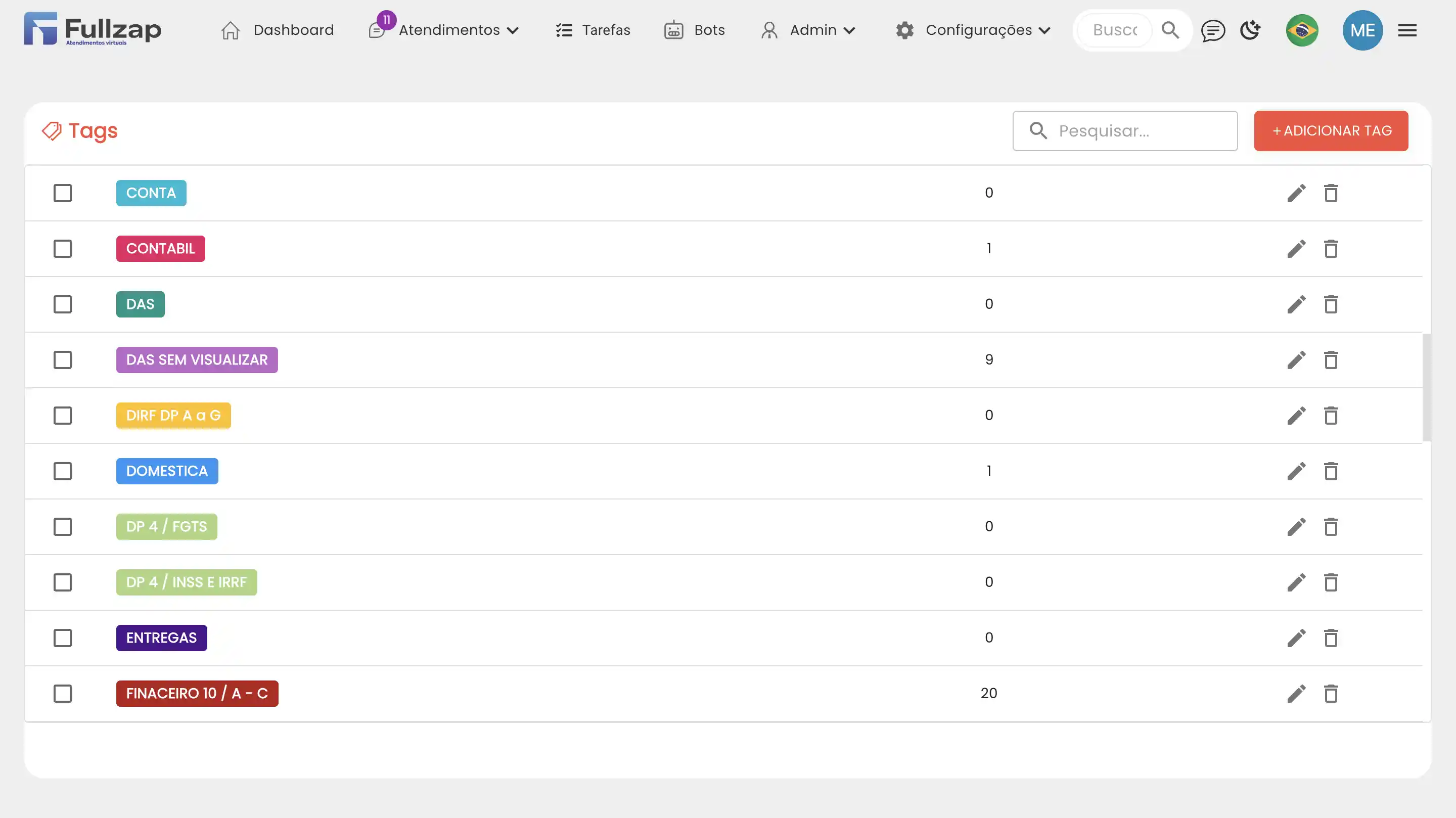
Task: Click the top search magnifier icon
Action: (1170, 30)
